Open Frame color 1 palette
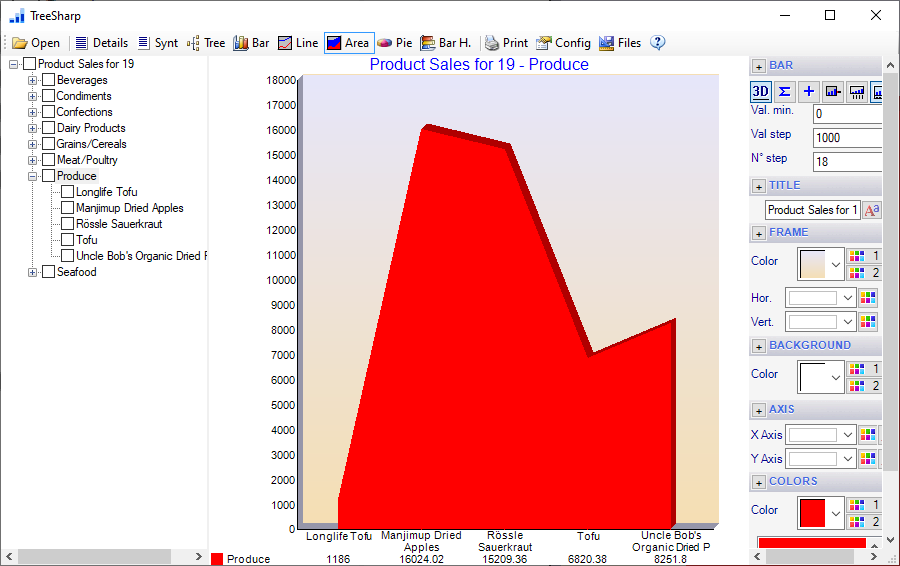The width and height of the screenshot is (900, 566). (864, 255)
